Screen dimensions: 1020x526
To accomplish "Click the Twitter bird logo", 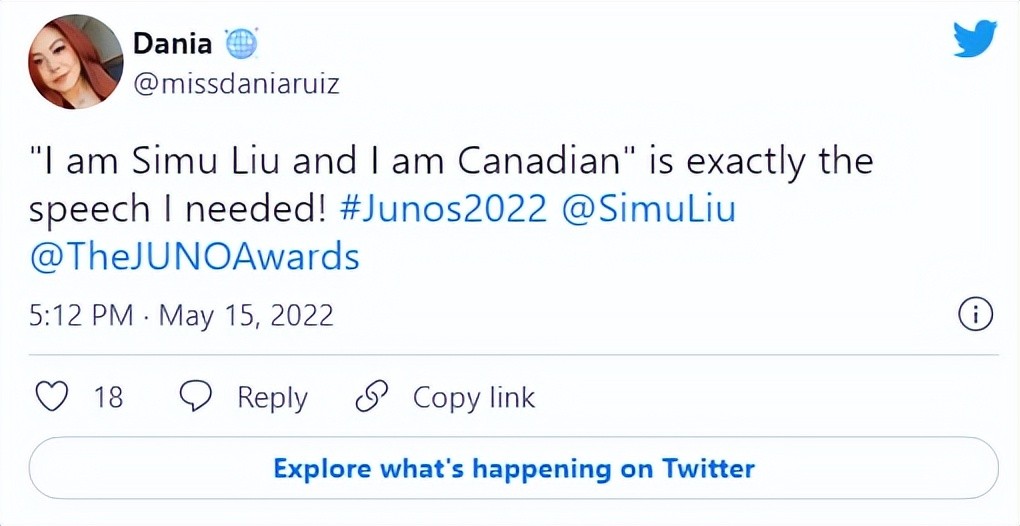I will click(974, 39).
